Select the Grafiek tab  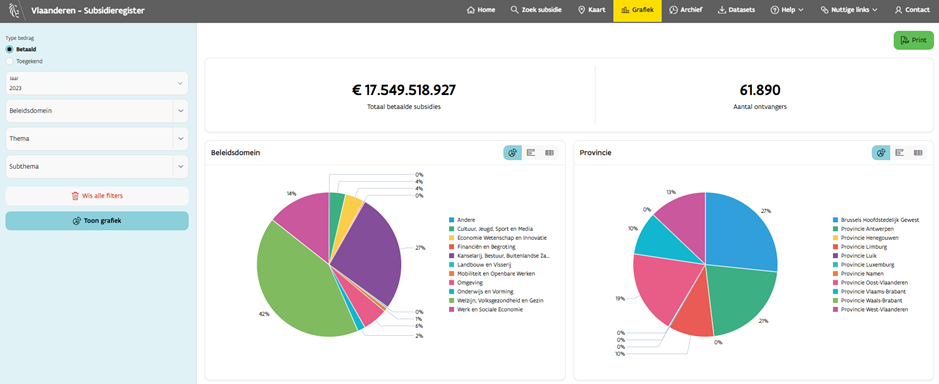click(x=637, y=10)
